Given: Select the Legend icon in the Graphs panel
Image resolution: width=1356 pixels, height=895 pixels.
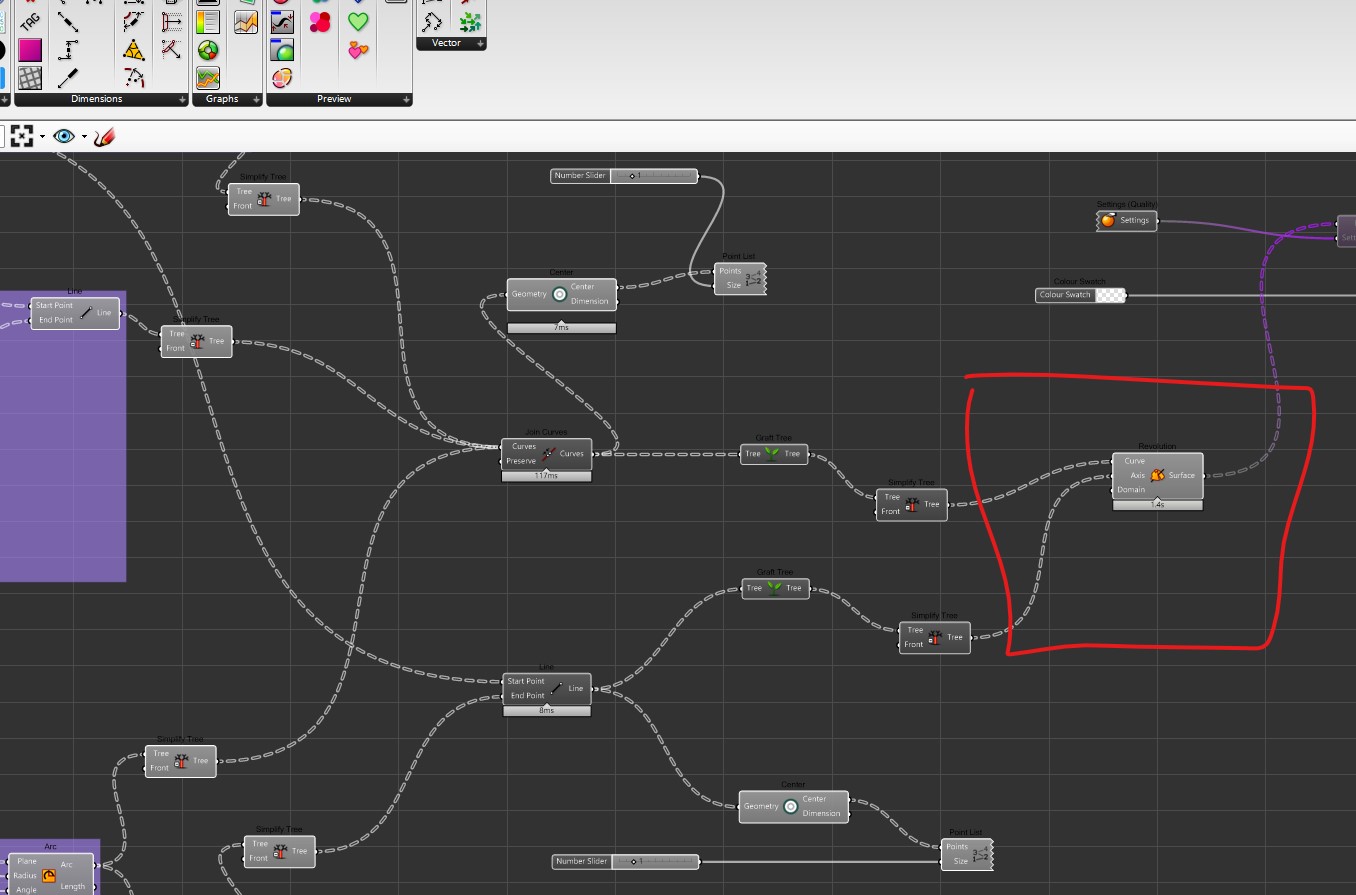Looking at the screenshot, I should [x=208, y=20].
